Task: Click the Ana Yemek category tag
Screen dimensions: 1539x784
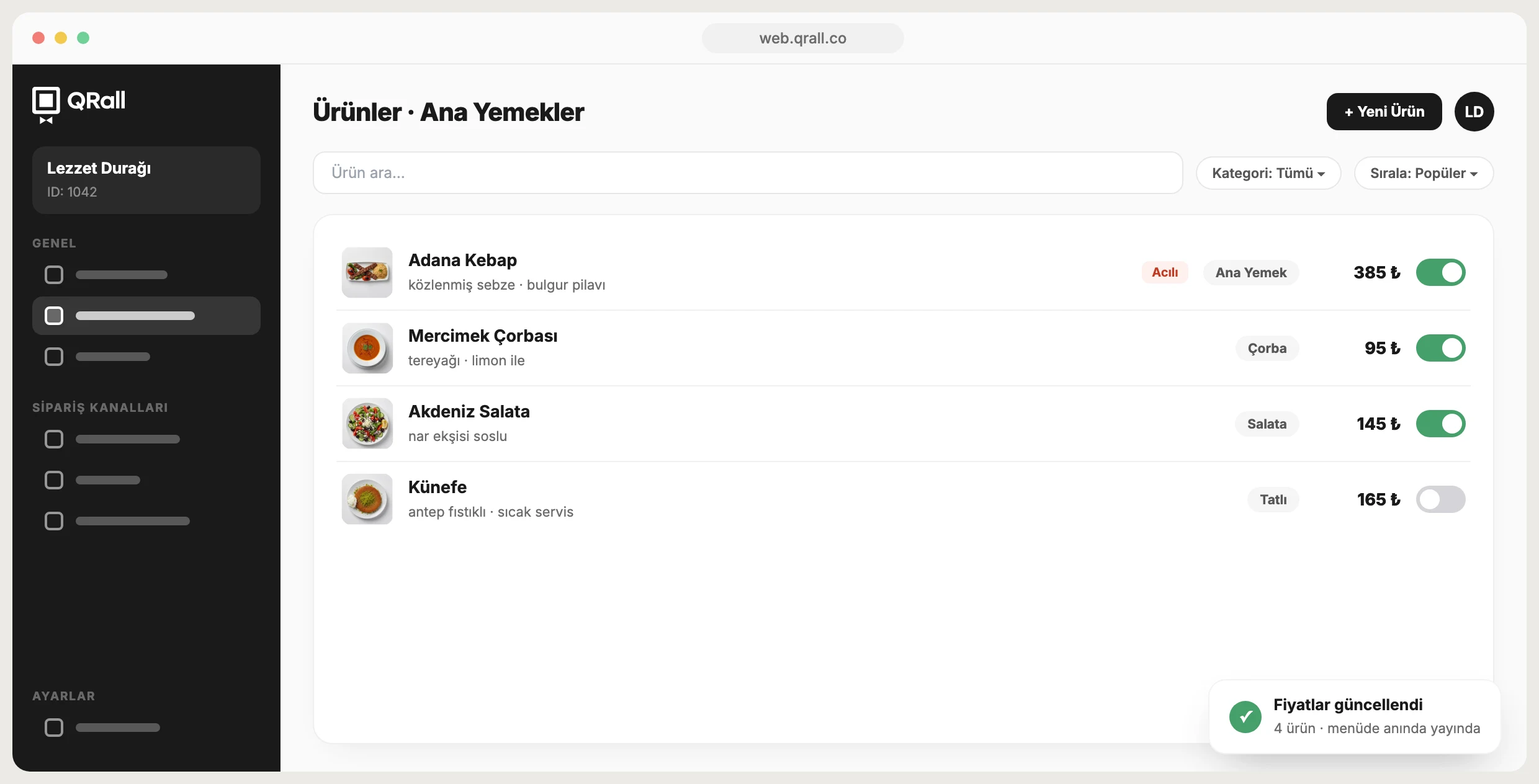Action: point(1251,272)
